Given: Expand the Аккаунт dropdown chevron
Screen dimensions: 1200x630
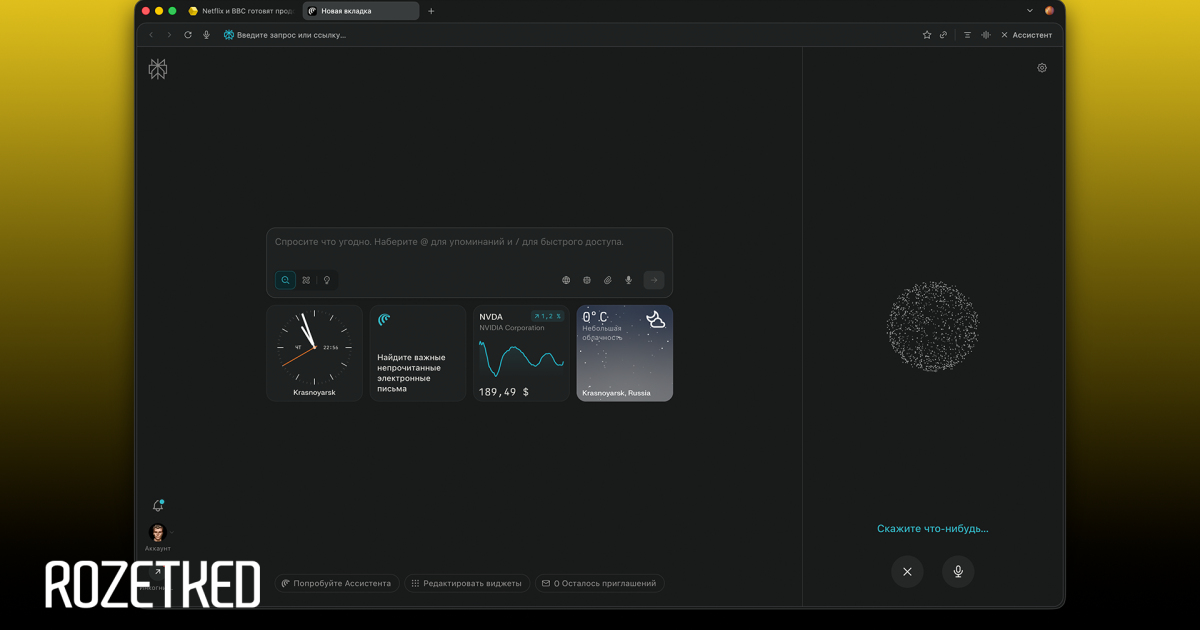Looking at the screenshot, I should pyautogui.click(x=172, y=533).
